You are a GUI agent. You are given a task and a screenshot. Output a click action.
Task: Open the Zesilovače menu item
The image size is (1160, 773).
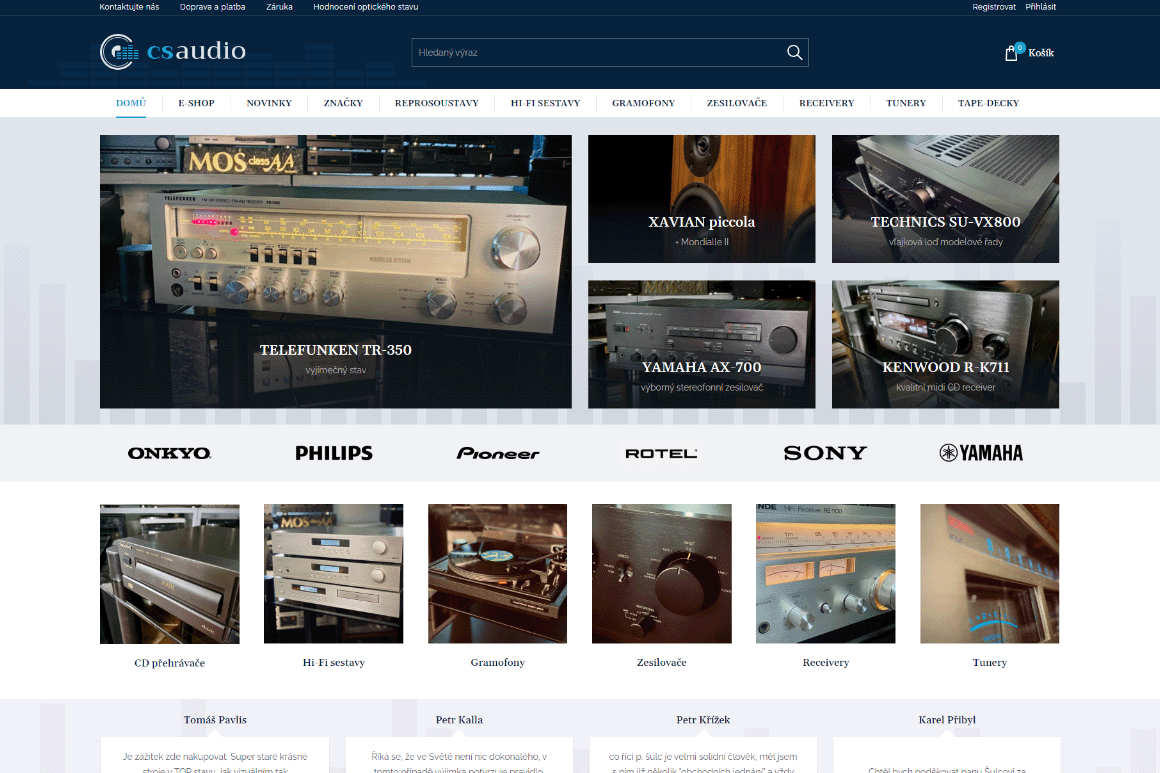point(737,103)
